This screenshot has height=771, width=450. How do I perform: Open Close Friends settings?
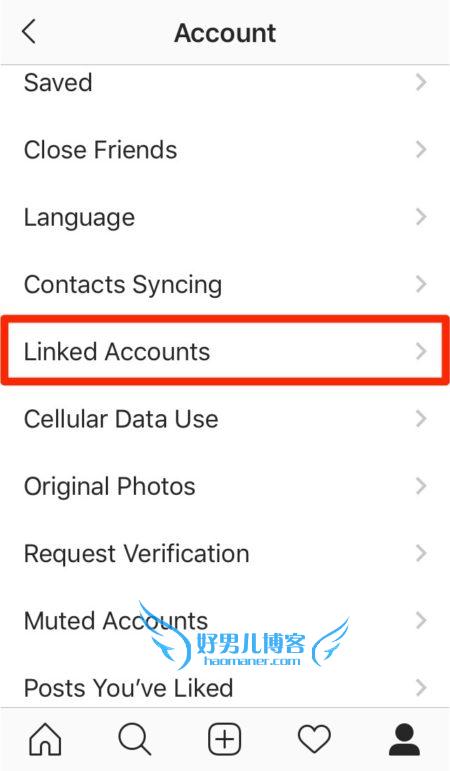coord(225,149)
